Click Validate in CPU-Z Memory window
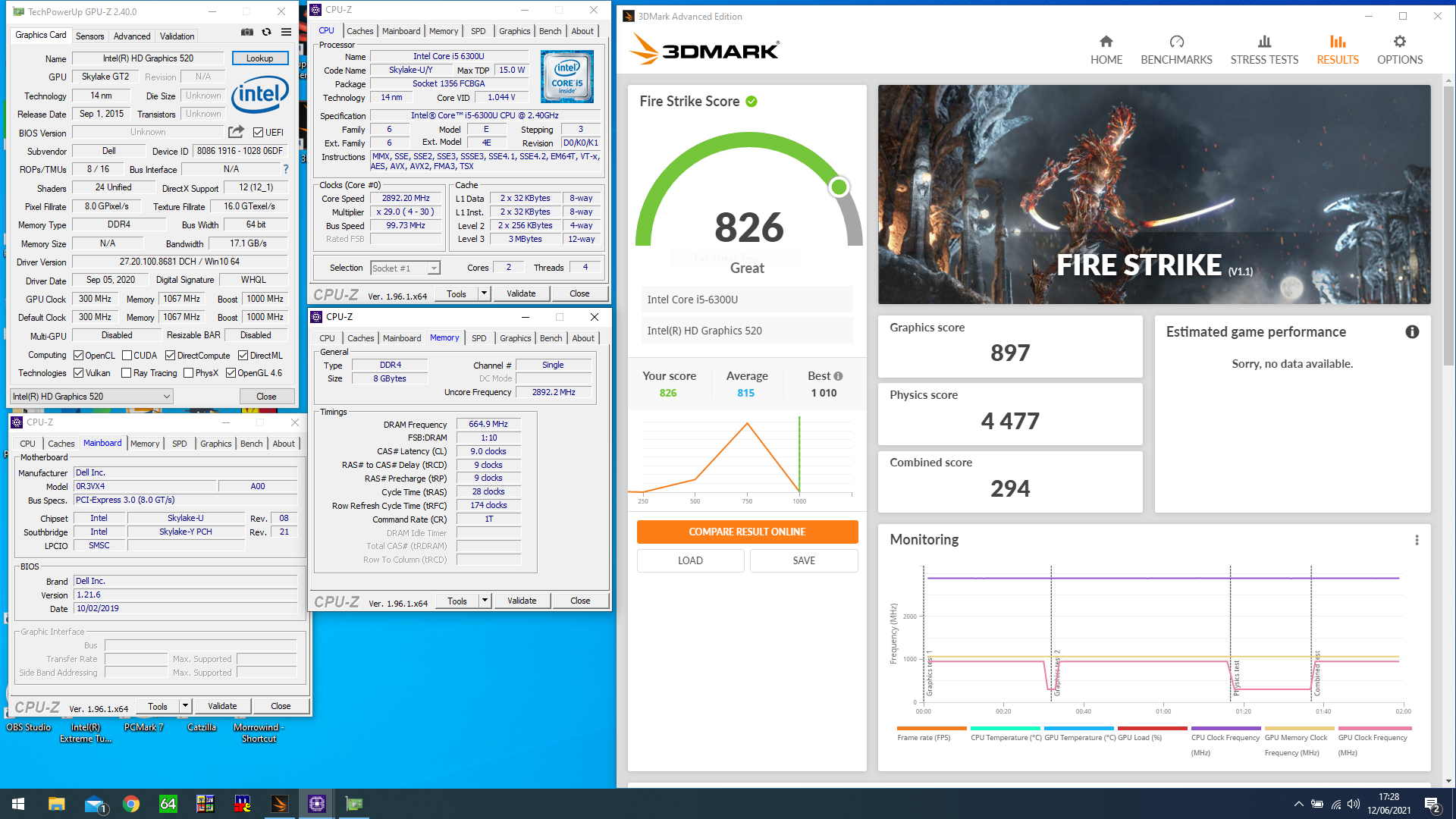 [522, 601]
